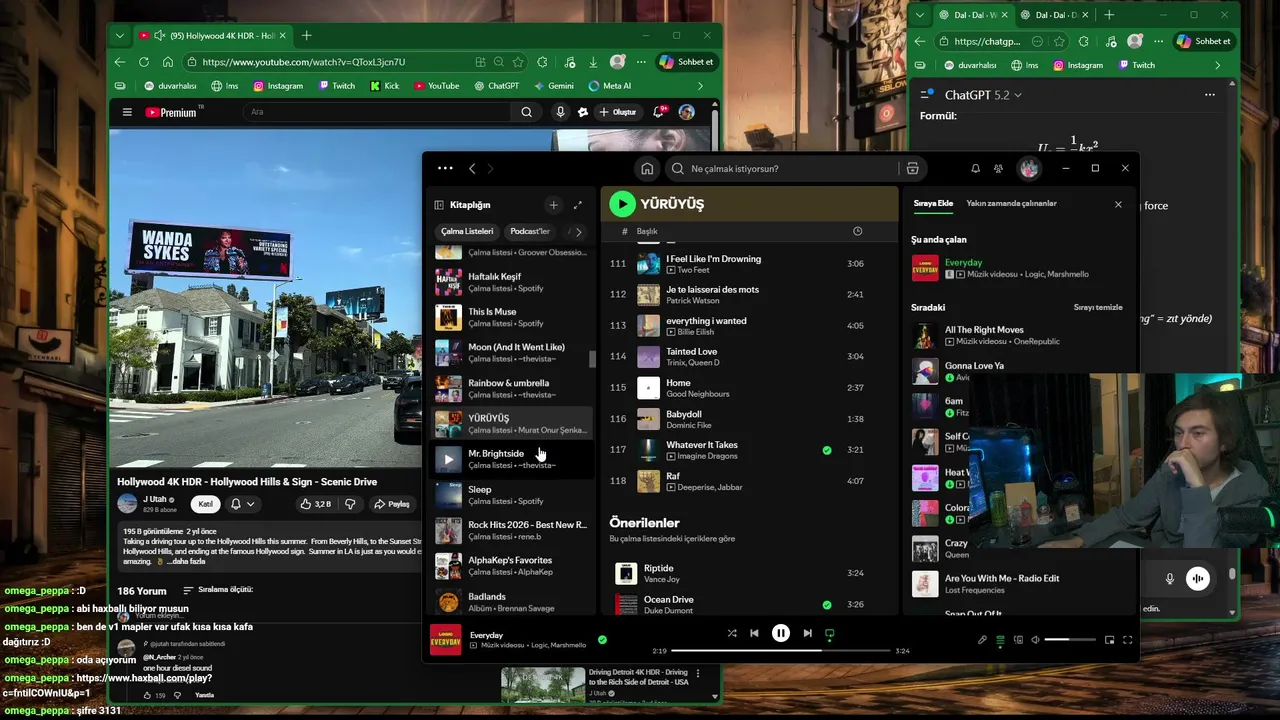Open Spotify Friend Activity icon
Image resolution: width=1280 pixels, height=720 pixels.
[x=998, y=169]
